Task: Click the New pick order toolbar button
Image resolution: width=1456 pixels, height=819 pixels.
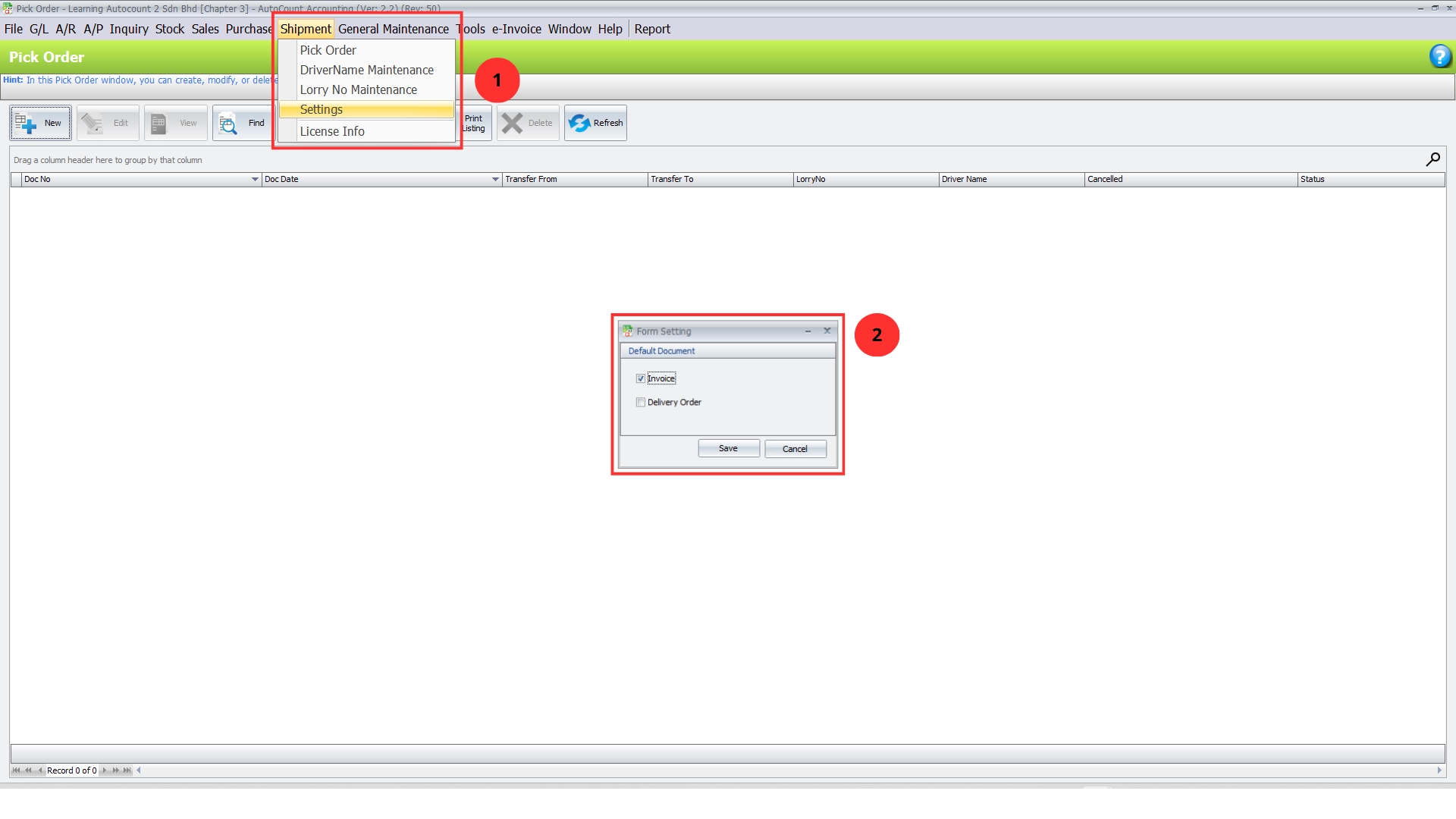Action: point(41,123)
